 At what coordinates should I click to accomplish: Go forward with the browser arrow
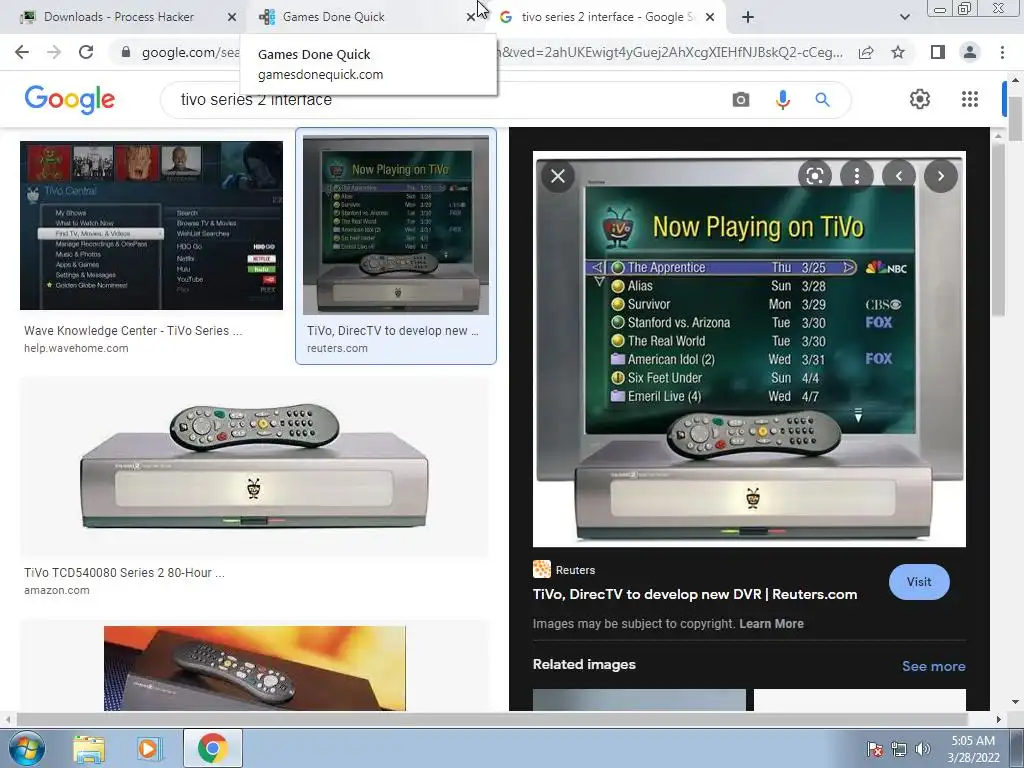pyautogui.click(x=54, y=52)
